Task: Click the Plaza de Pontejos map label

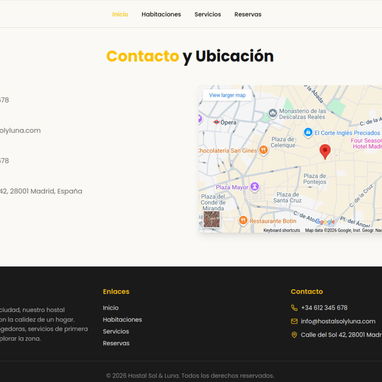Action: point(315,179)
